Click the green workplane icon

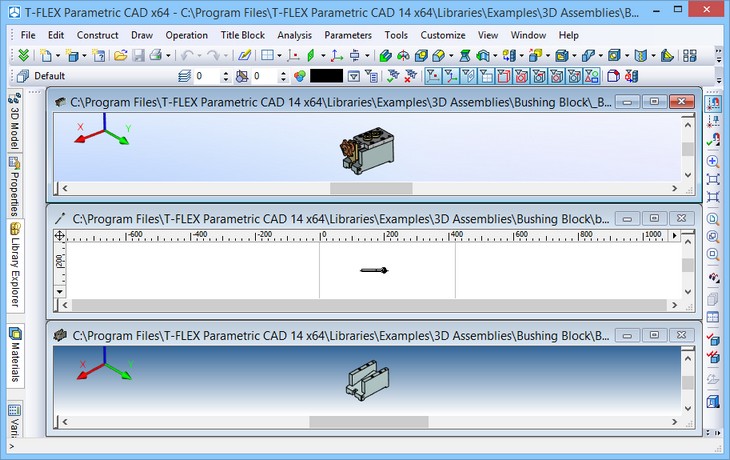click(311, 56)
